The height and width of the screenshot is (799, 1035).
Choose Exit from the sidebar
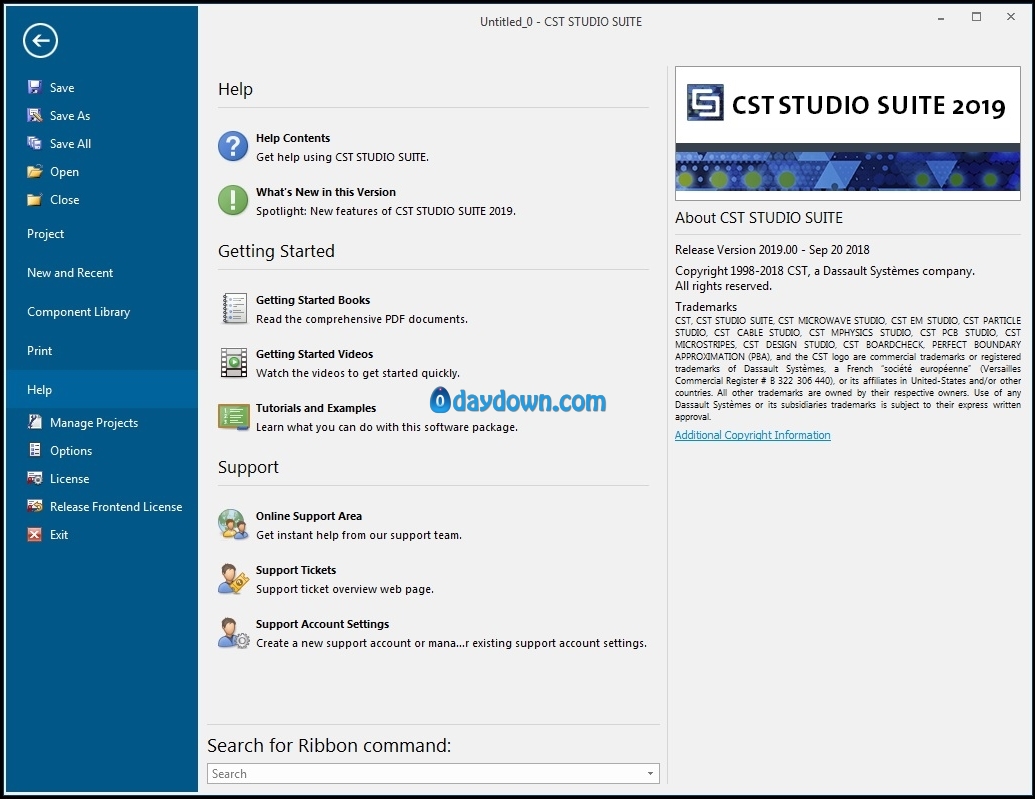[x=59, y=534]
